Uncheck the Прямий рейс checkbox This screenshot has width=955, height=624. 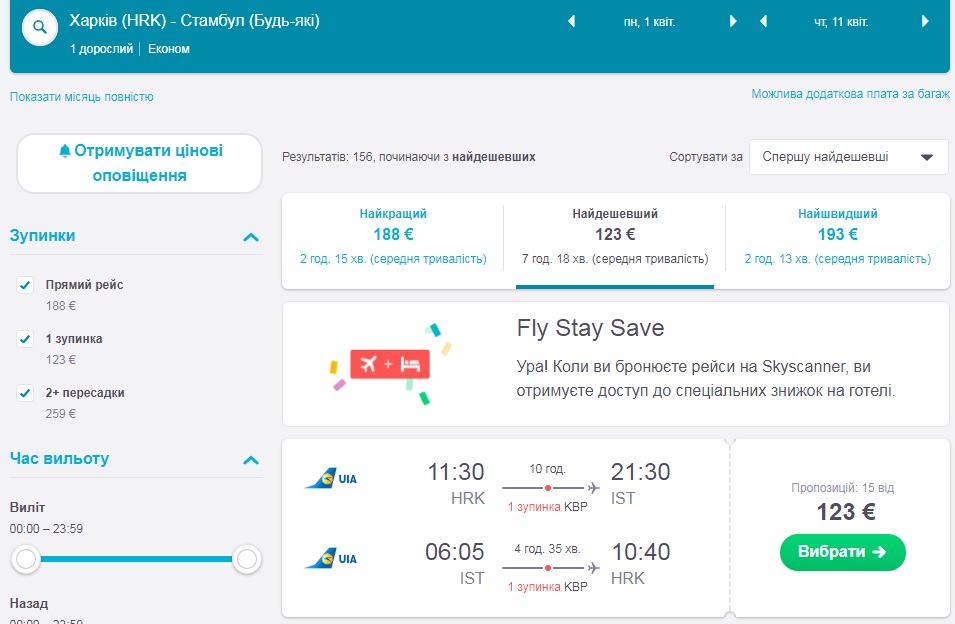(26, 286)
